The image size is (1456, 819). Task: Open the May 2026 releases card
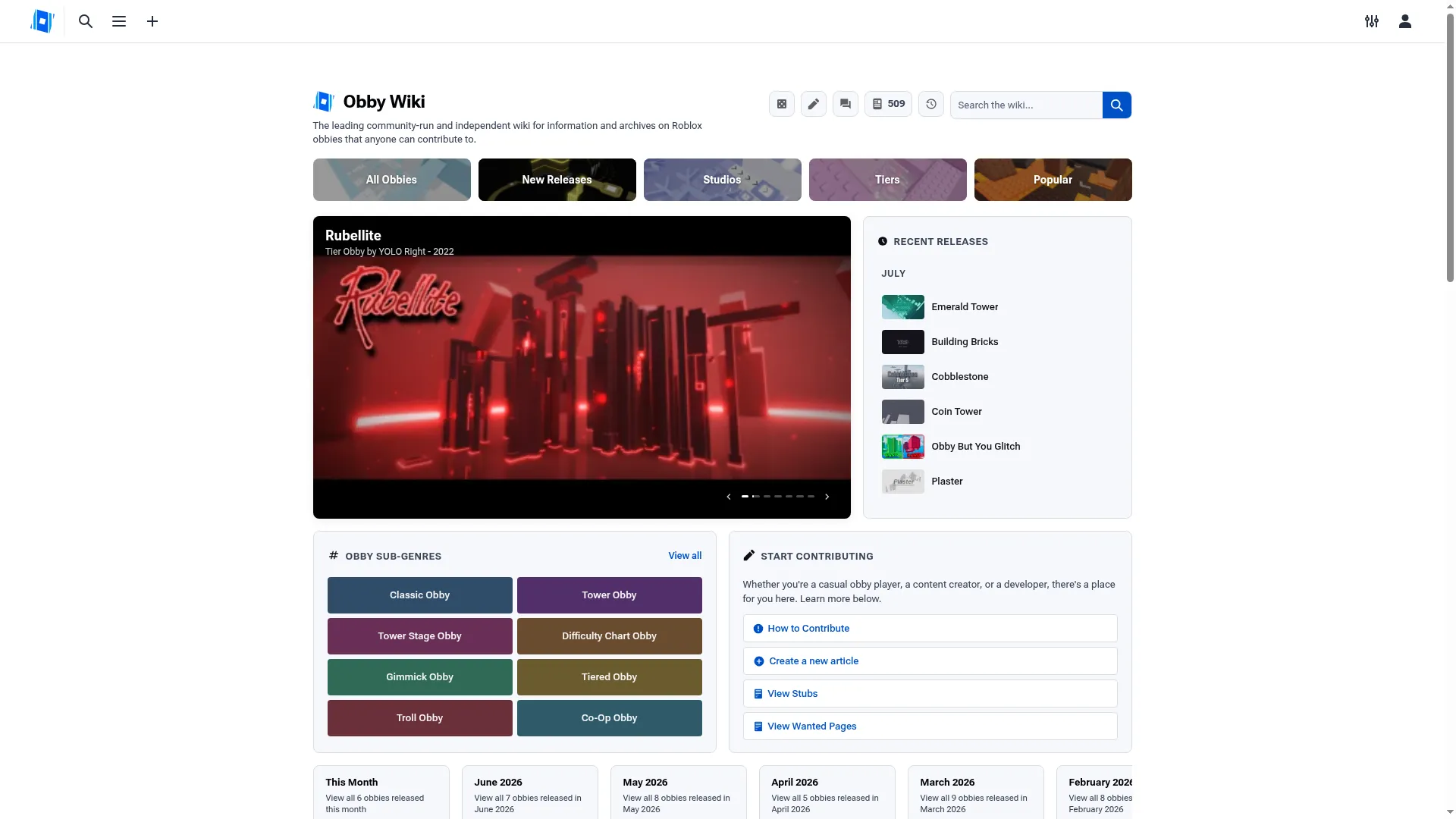coord(679,792)
